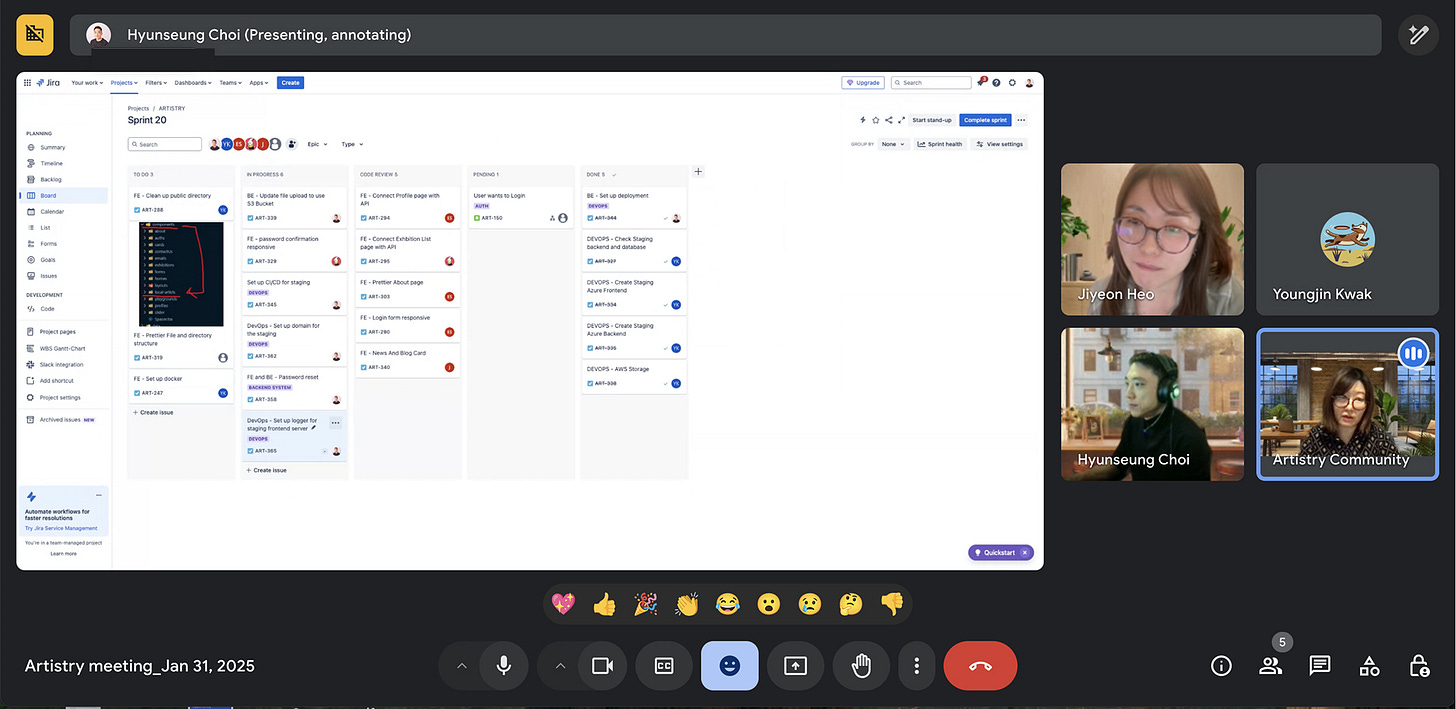1456x709 pixels.
Task: Select Jiyeon Heo's video tile
Action: pyautogui.click(x=1152, y=239)
